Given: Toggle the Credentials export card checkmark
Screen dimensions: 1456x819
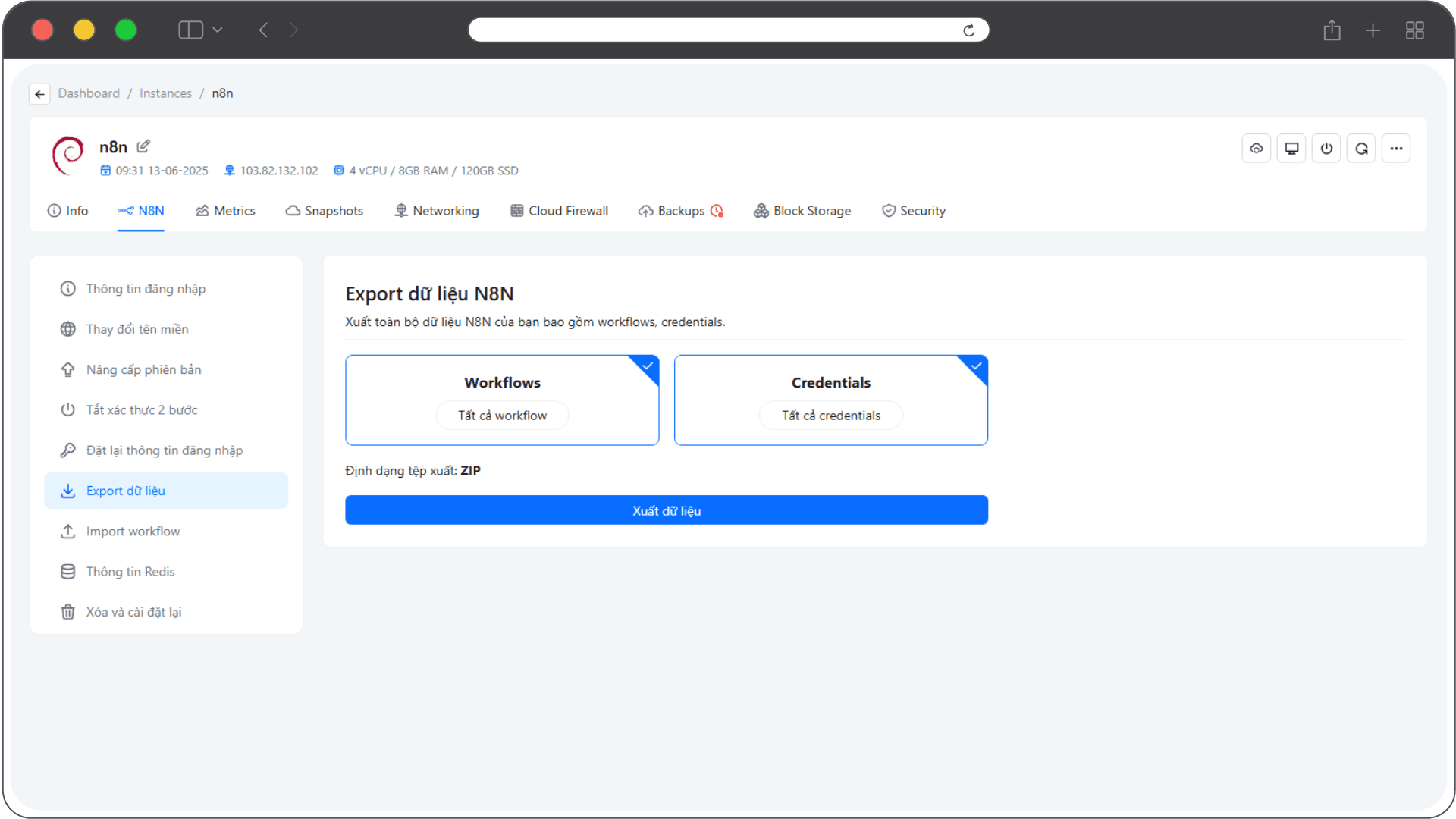Looking at the screenshot, I should [x=977, y=366].
